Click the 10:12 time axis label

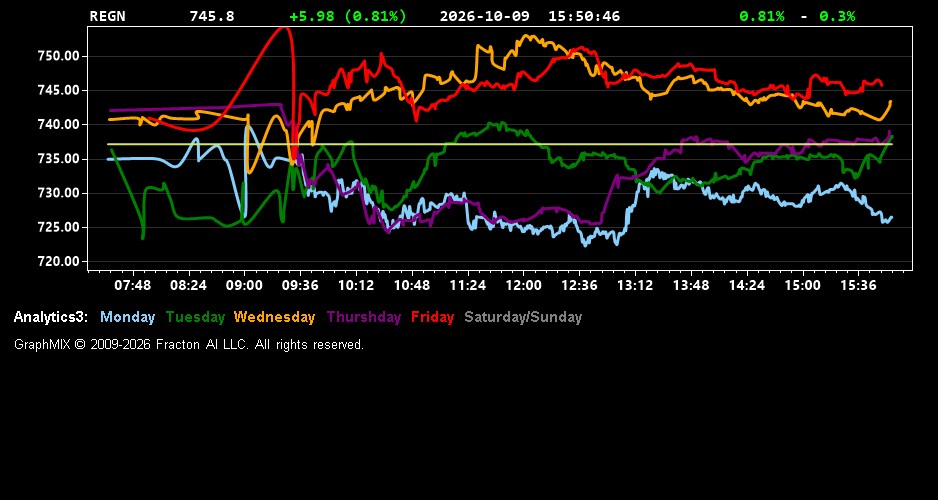356,285
